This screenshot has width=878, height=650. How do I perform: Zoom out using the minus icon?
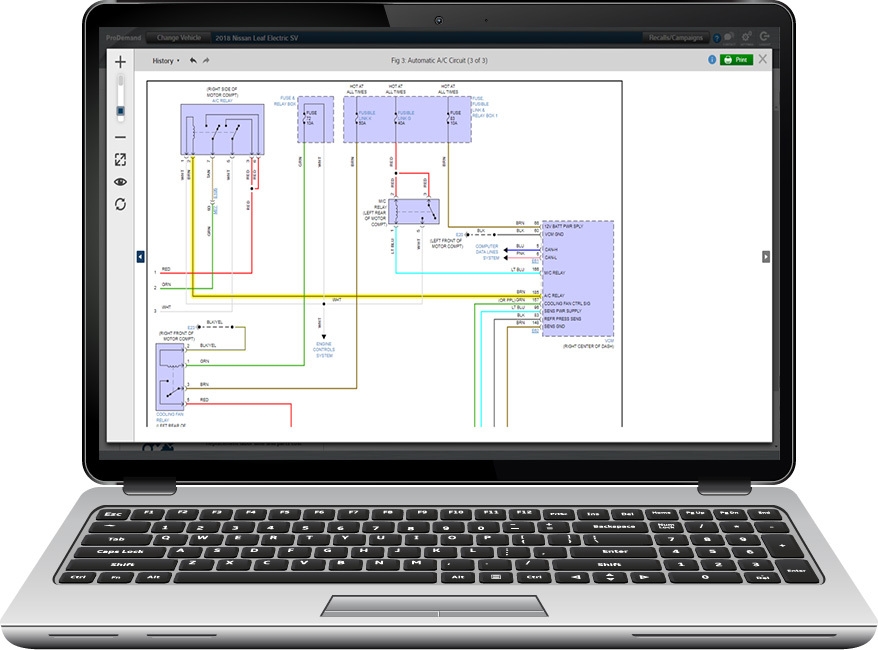click(x=120, y=135)
